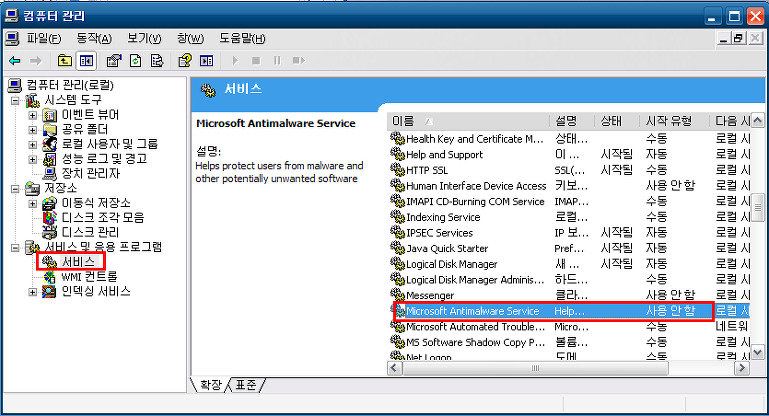Viewport: 769px width, 416px height.
Task: Toggle the Show/Hide Console Tree icon
Action: (x=86, y=60)
